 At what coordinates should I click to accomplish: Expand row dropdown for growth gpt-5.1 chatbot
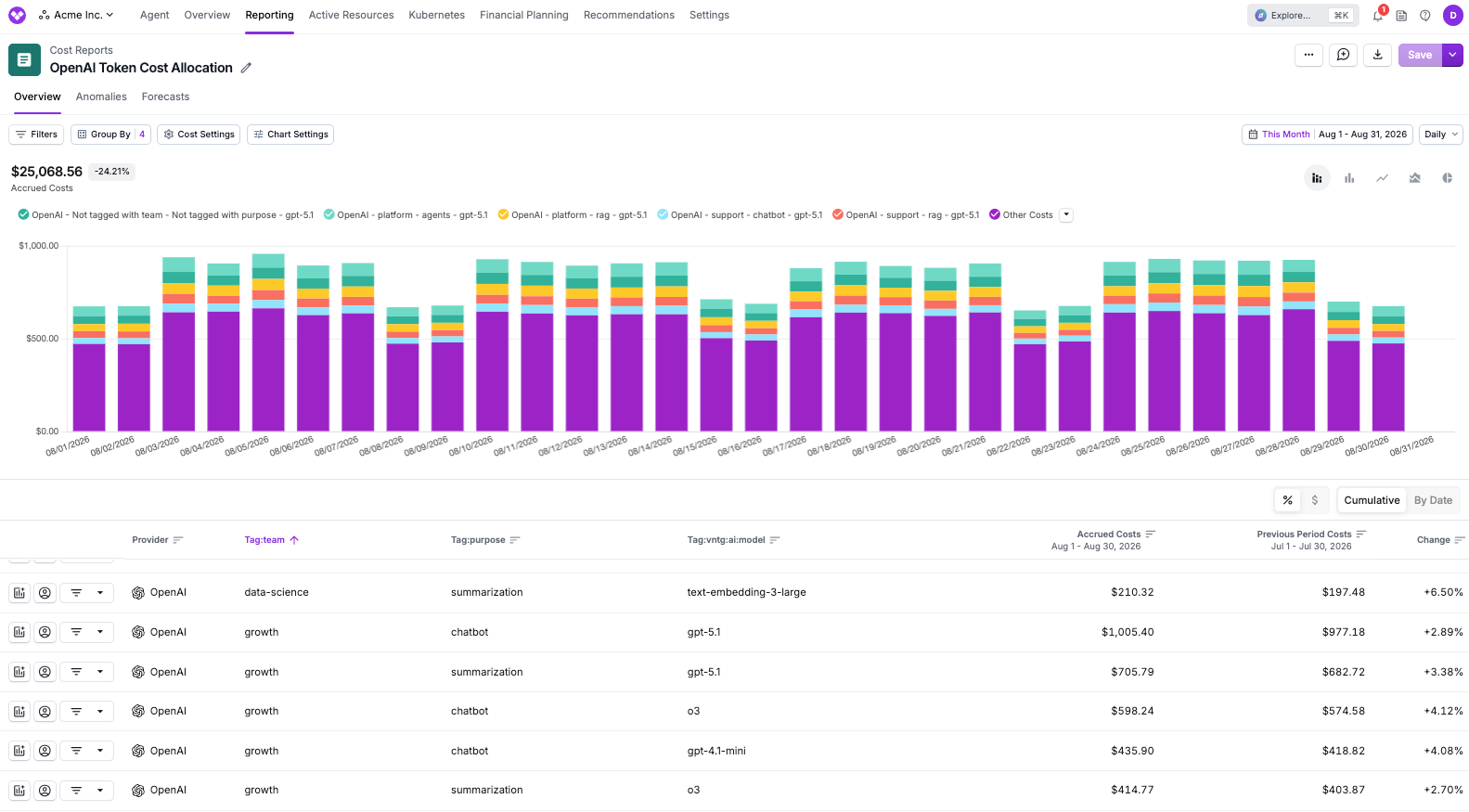click(100, 632)
